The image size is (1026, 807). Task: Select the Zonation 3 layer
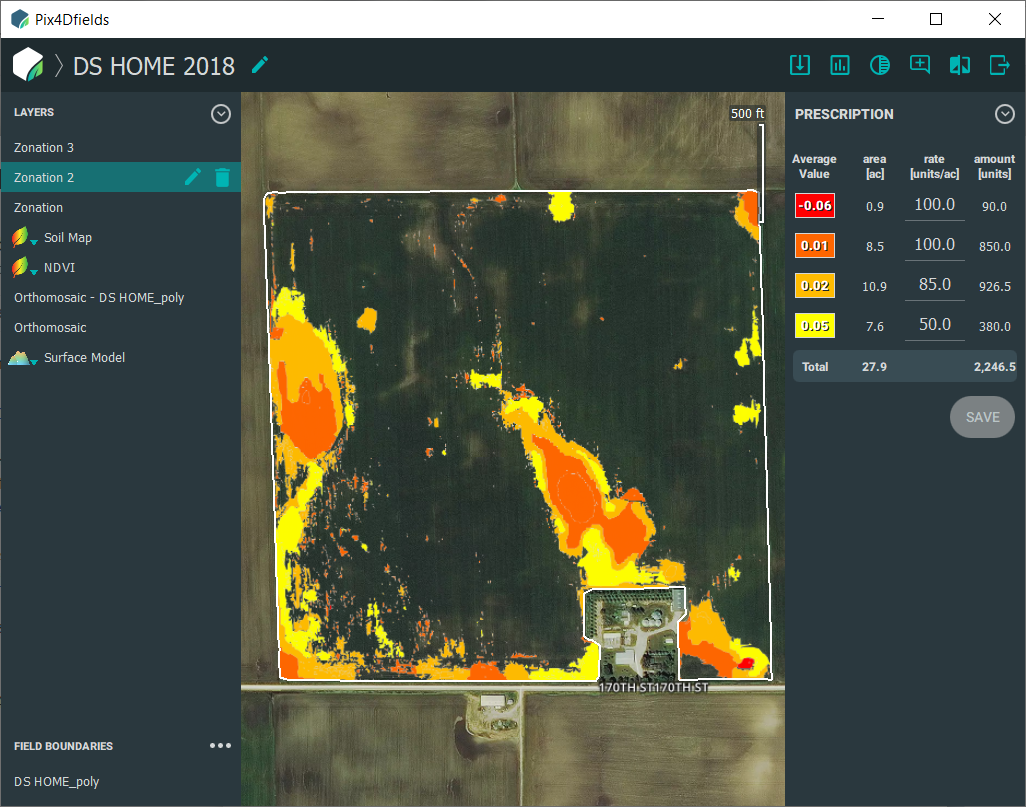[120, 147]
